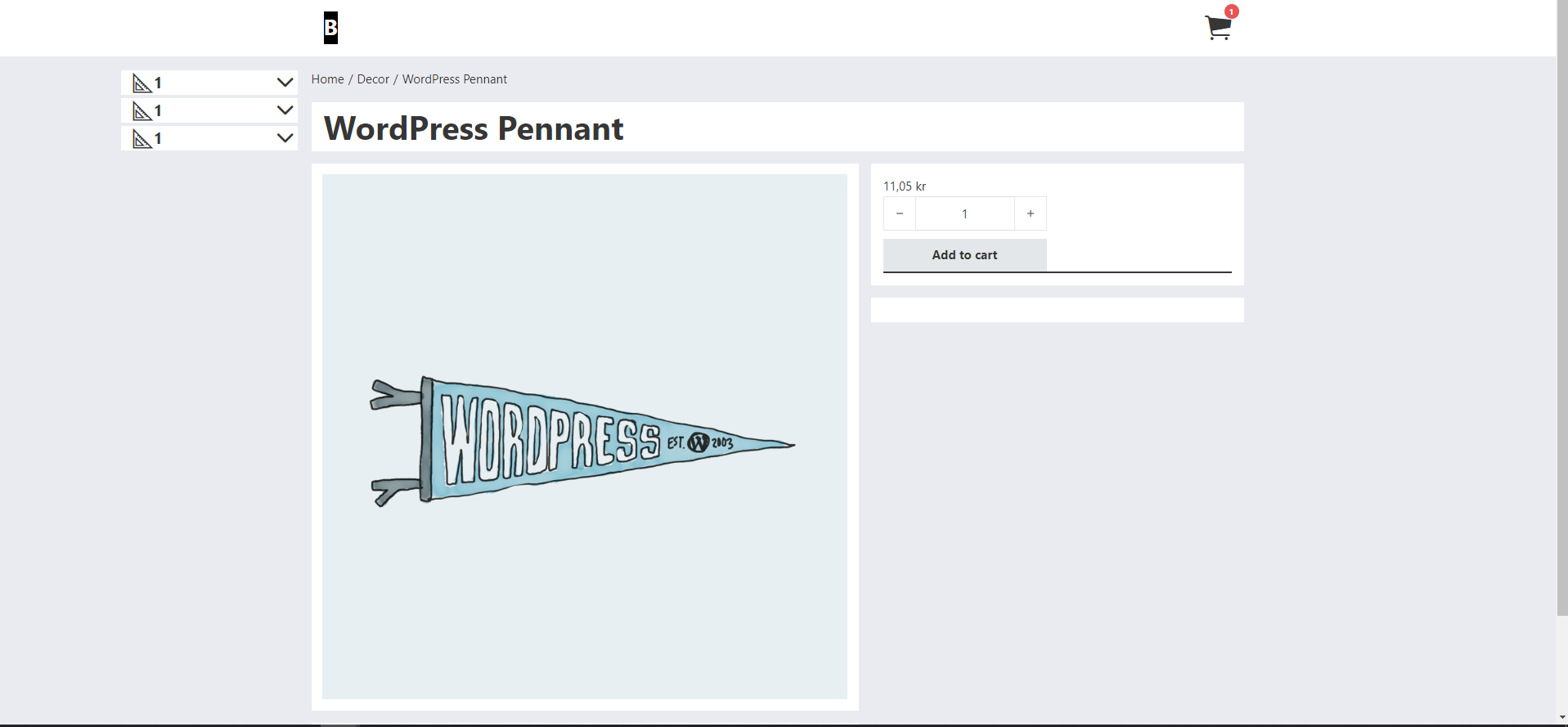This screenshot has height=727, width=1568.
Task: Click the red cart count badge
Action: point(1231,11)
